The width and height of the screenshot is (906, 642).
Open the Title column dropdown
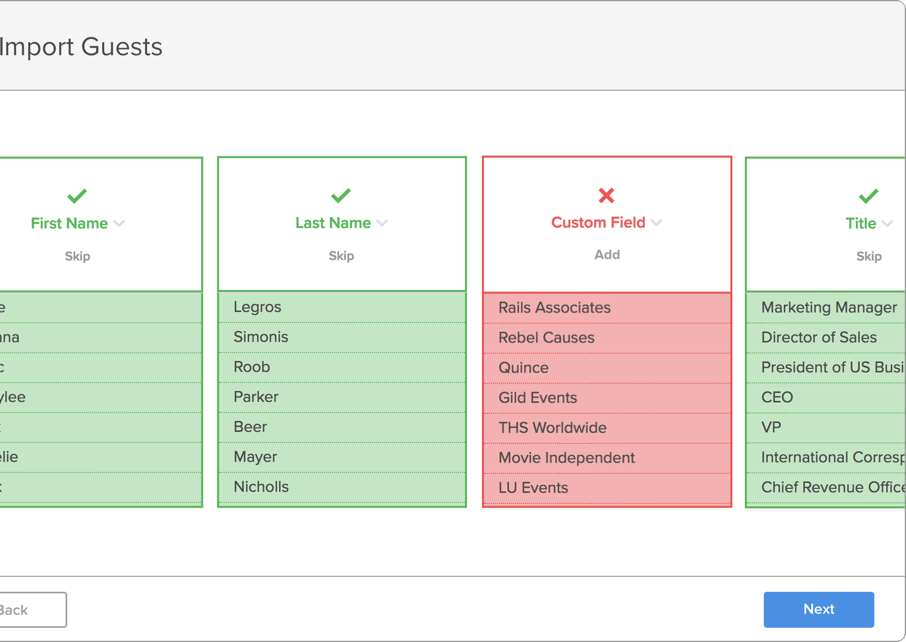869,224
